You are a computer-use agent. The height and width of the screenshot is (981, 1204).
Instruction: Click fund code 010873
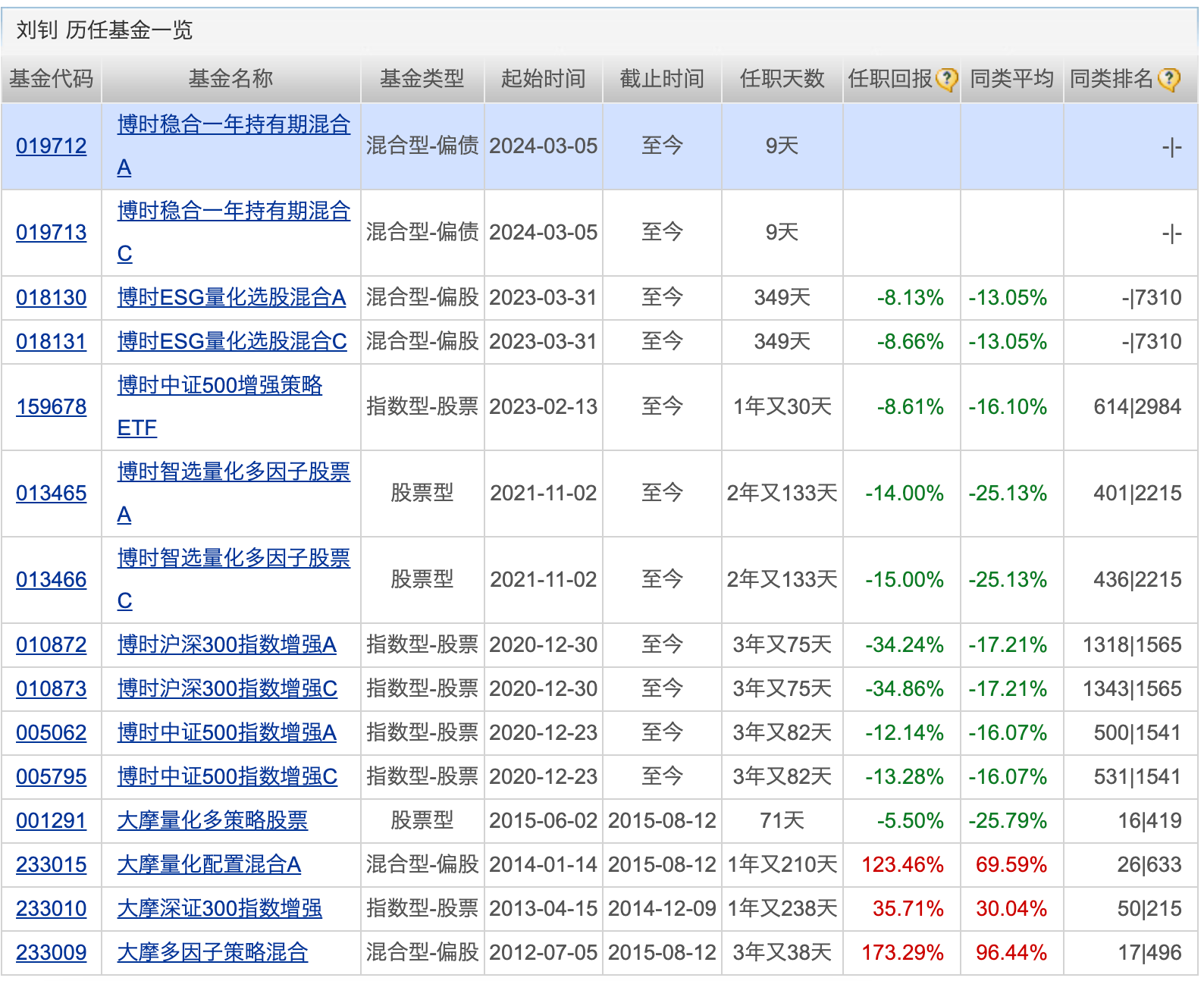[x=51, y=688]
